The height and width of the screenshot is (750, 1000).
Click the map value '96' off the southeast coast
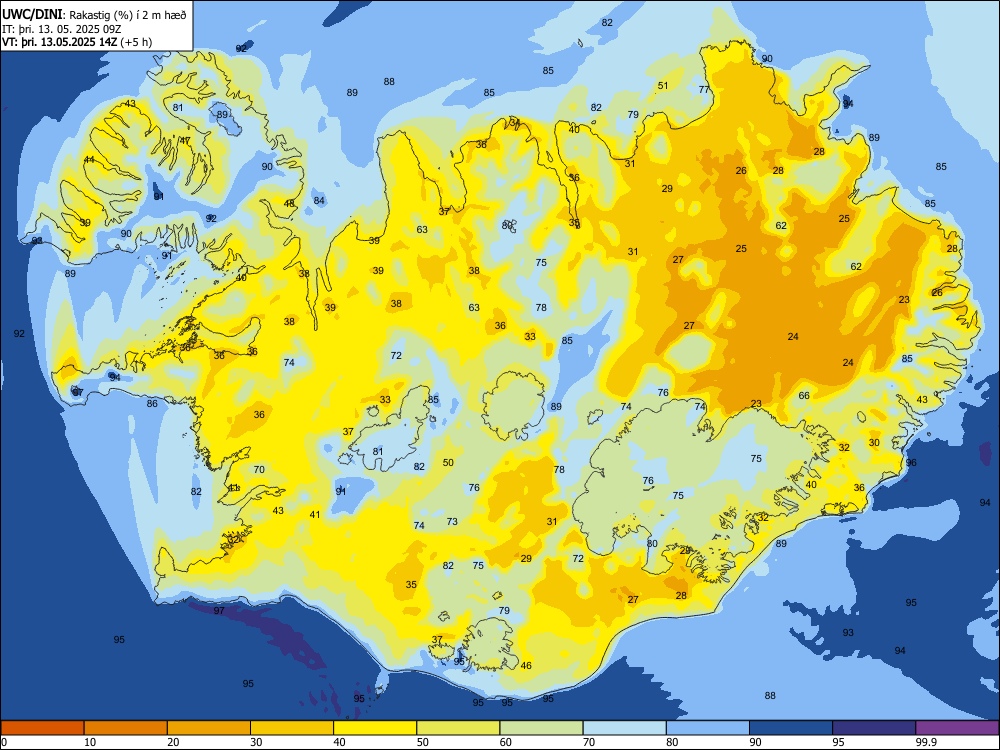(x=911, y=462)
